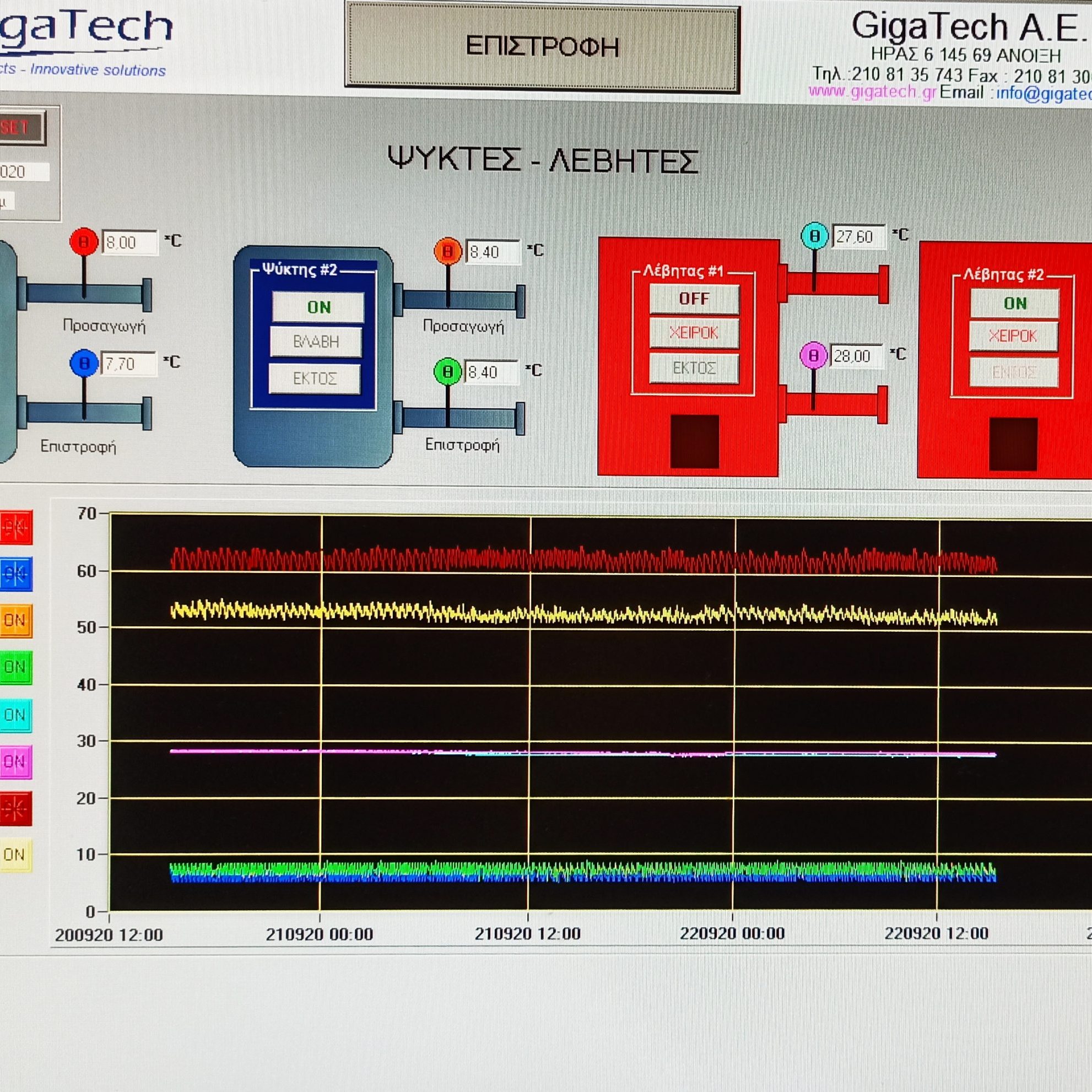
Task: Click the ΧΕΙΡΟΚ button on Λέβητας #1
Action: pyautogui.click(x=694, y=333)
